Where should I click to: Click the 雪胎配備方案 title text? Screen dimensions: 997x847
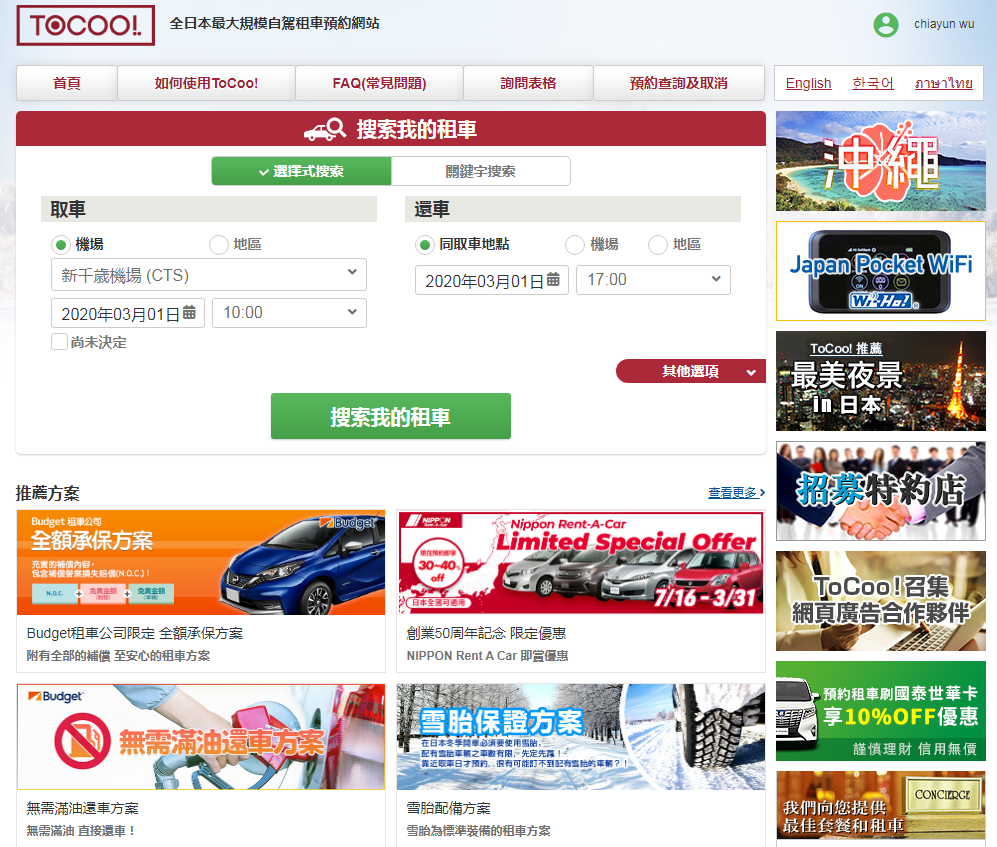pyautogui.click(x=449, y=808)
